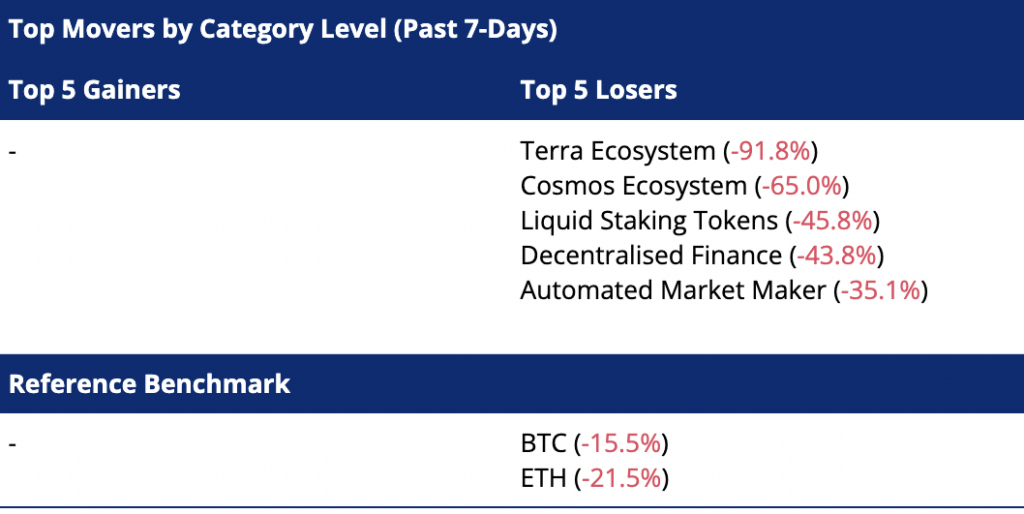Viewport: 1024px width, 514px height.
Task: Select the Top 5 Gainers column header
Action: [x=94, y=90]
